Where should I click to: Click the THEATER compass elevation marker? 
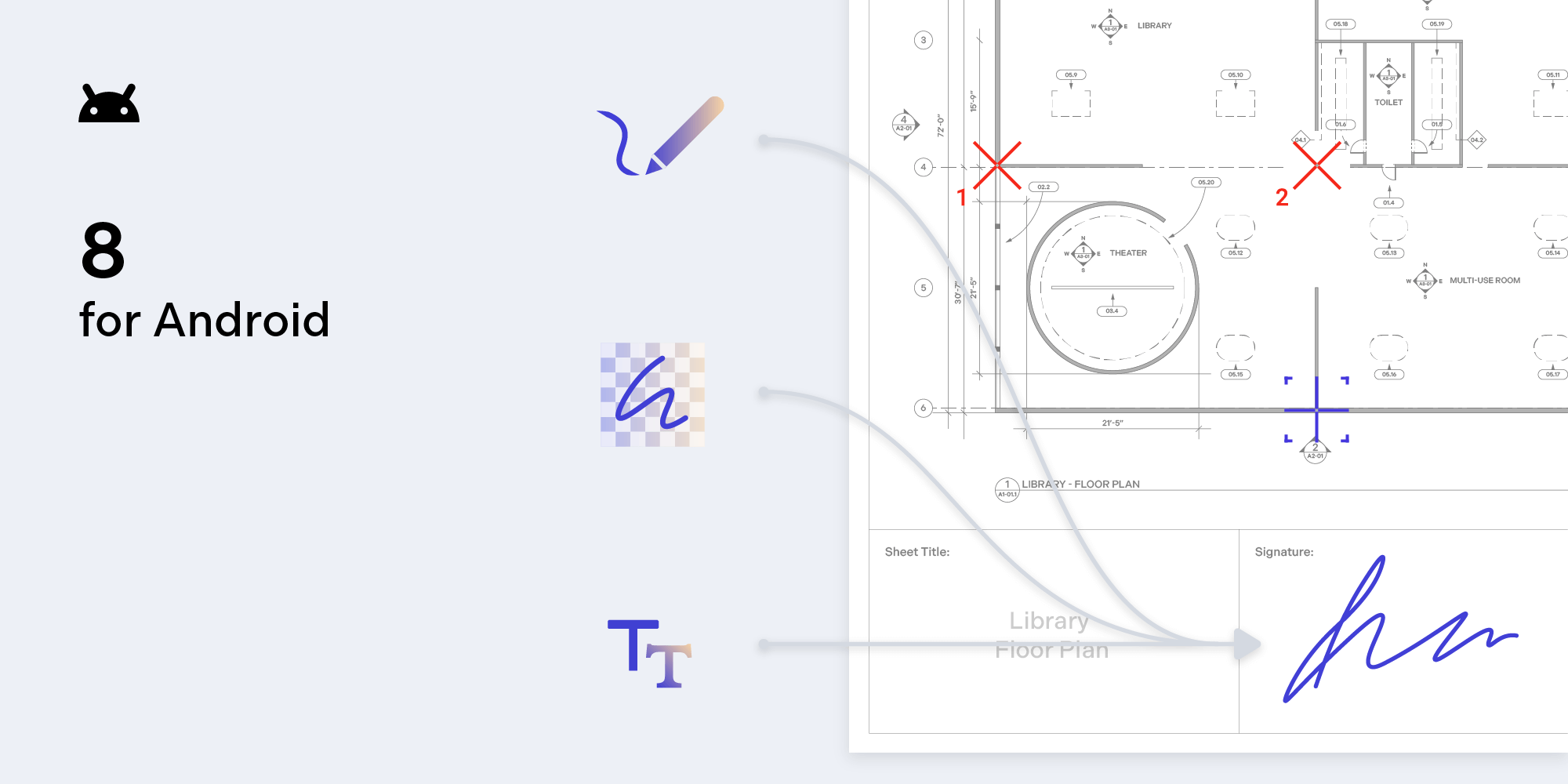1083,253
